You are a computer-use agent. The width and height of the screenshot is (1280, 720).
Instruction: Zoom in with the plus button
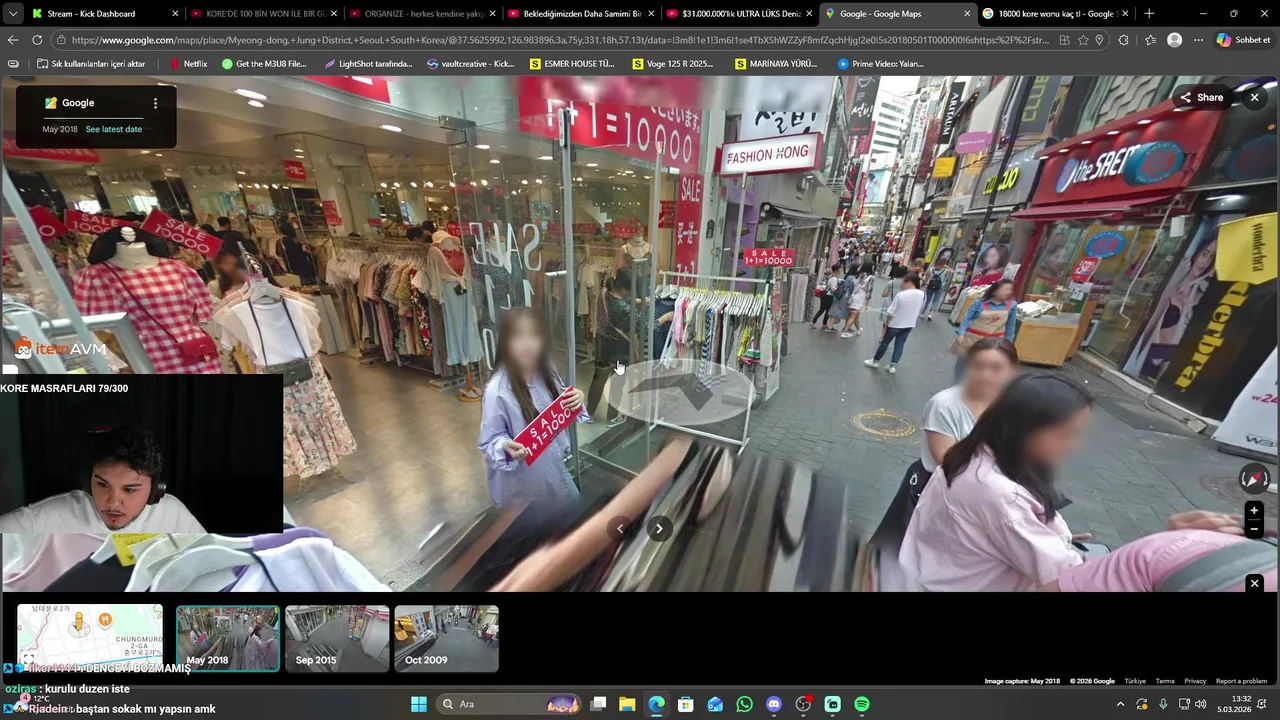click(1254, 511)
